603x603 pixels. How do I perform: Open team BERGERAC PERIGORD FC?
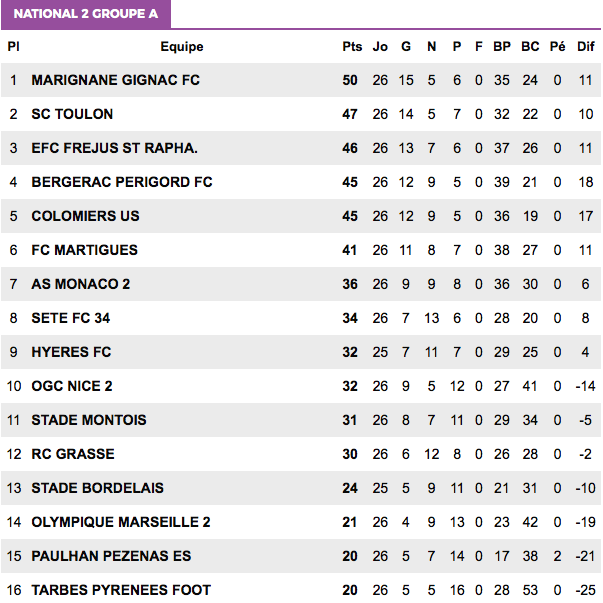tap(122, 182)
